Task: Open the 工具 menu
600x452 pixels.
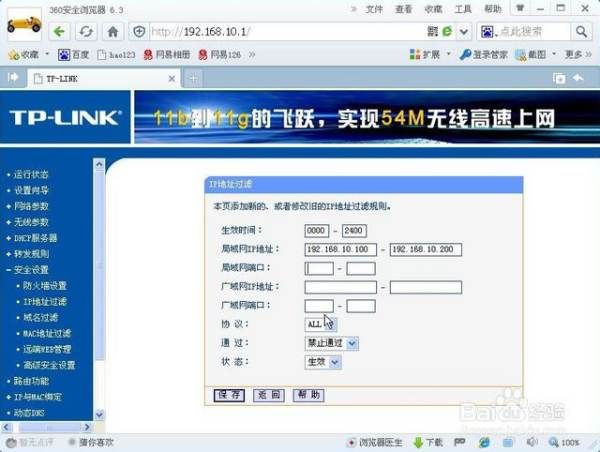Action: pos(463,9)
